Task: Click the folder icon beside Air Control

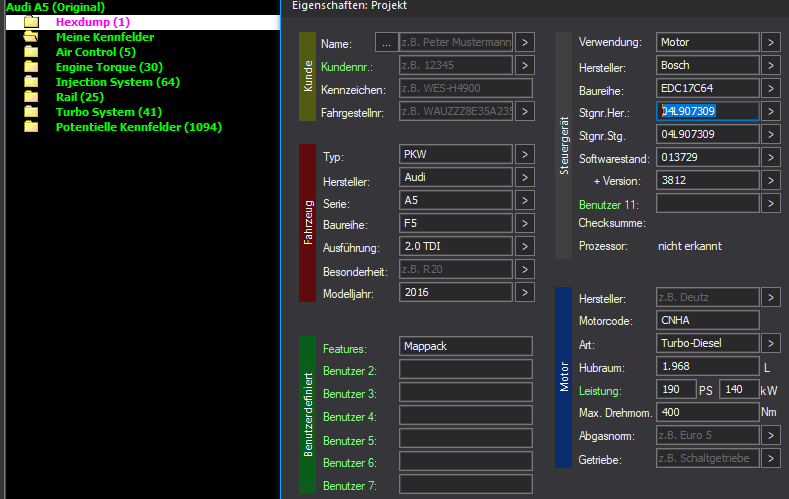Action: click(x=31, y=52)
